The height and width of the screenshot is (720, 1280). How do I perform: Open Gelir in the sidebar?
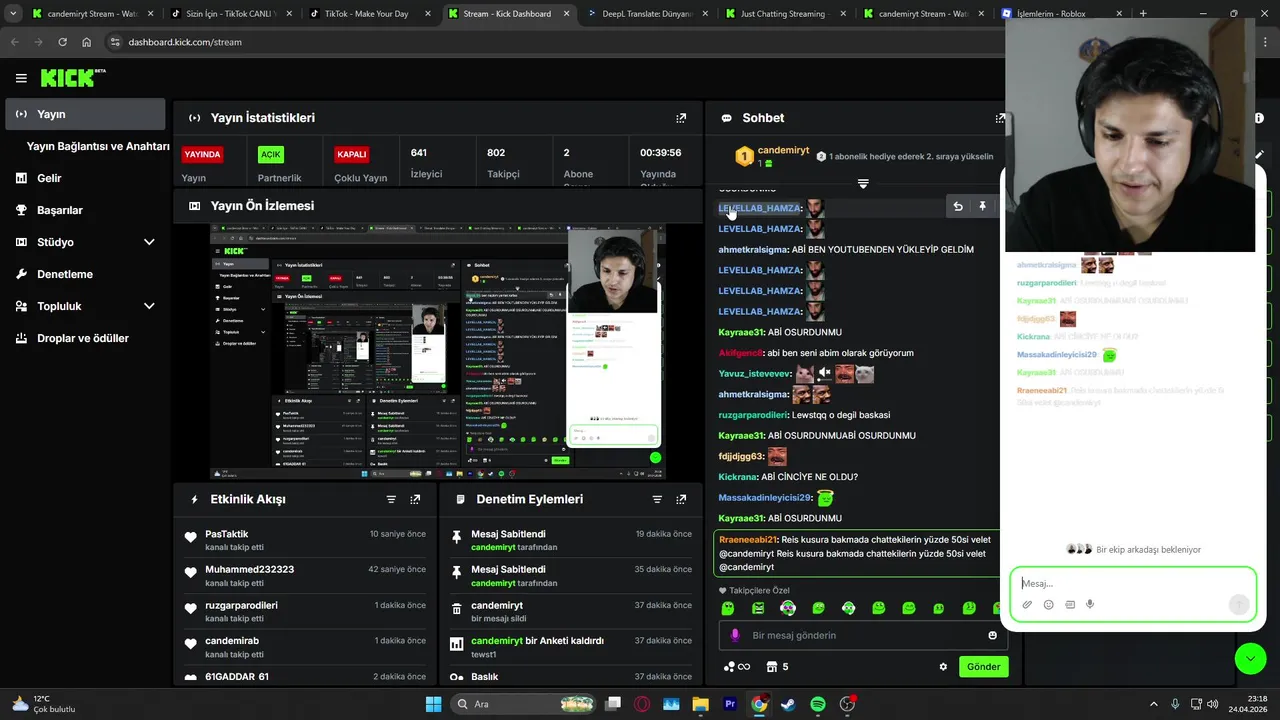[x=85, y=178]
